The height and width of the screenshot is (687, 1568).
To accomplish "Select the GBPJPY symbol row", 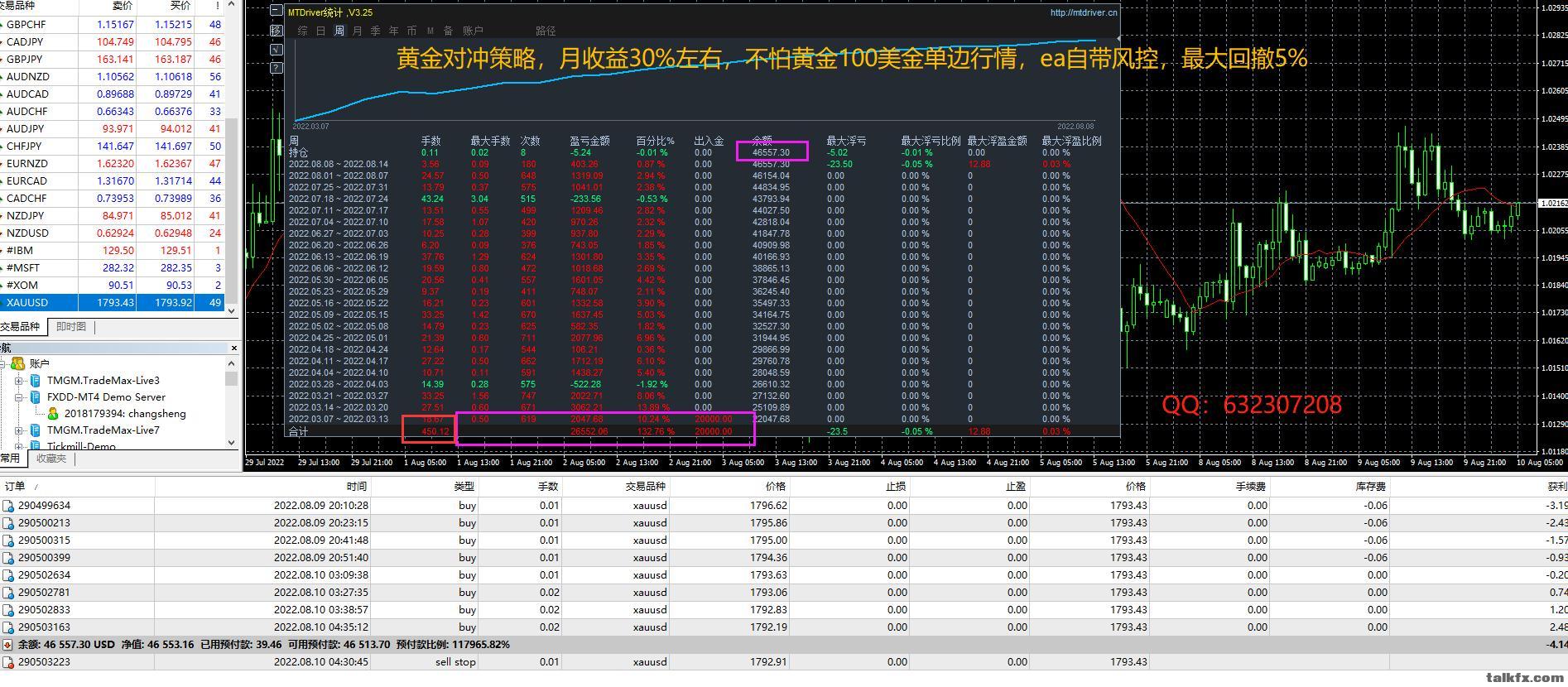I will (113, 60).
